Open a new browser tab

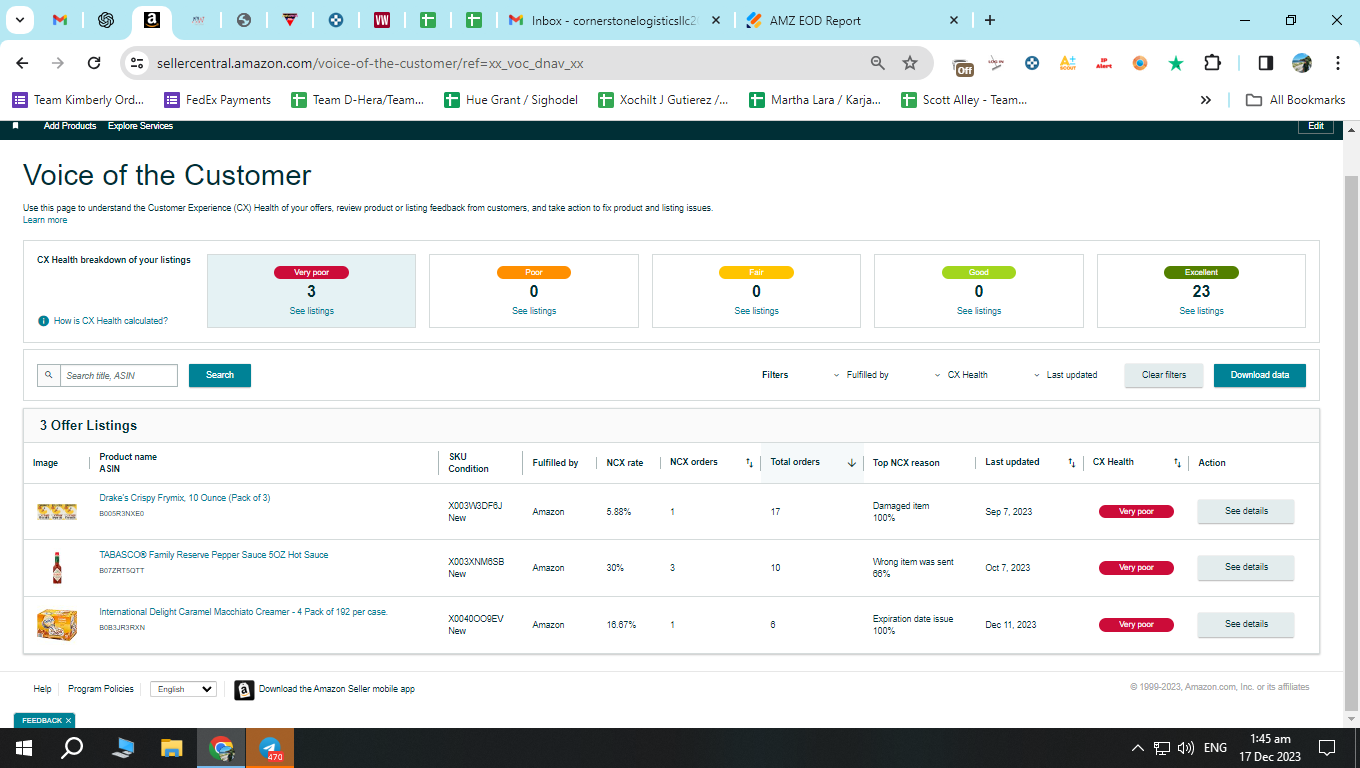coord(990,20)
